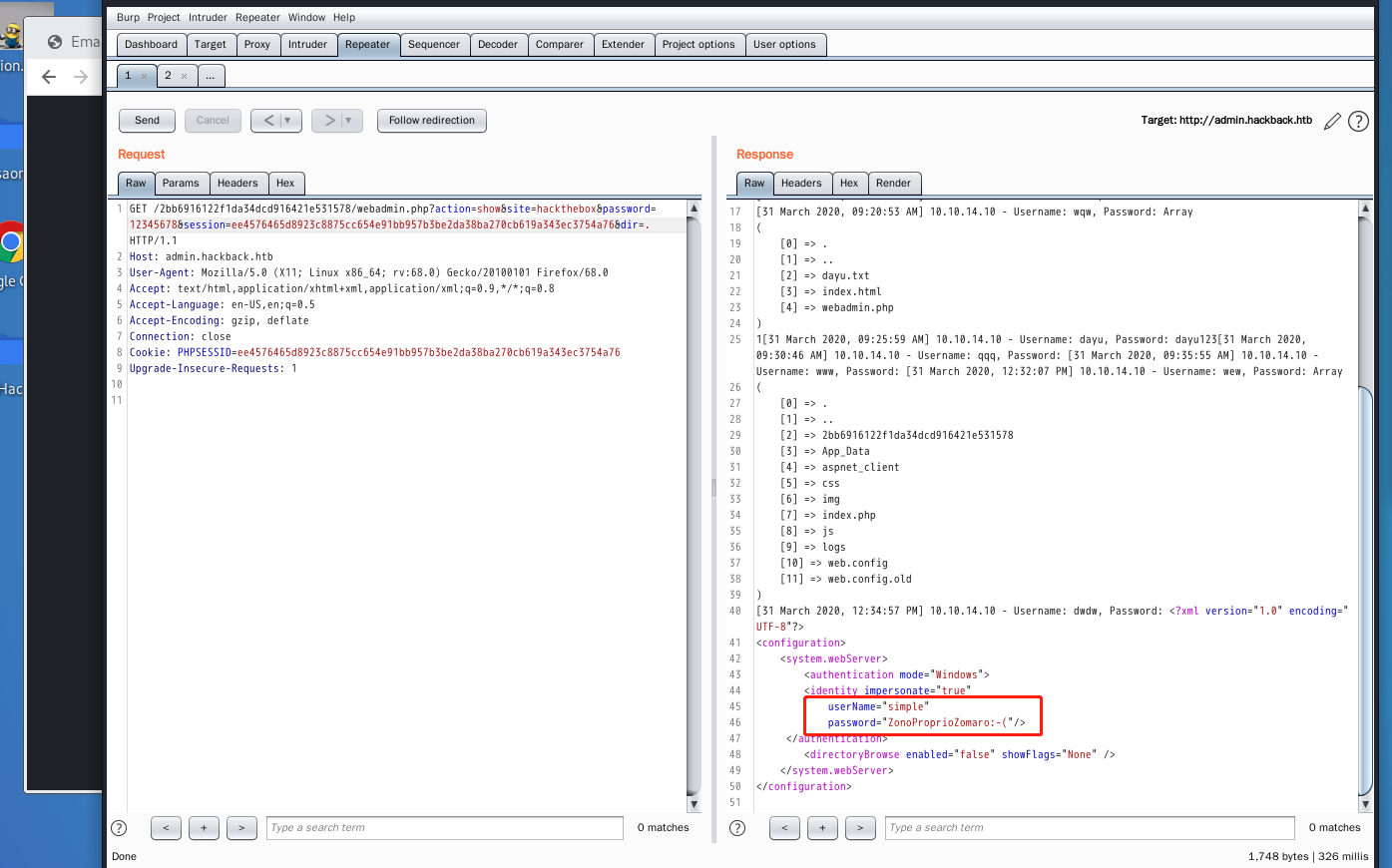1392x868 pixels.
Task: Open the Project options tab
Action: pos(698,44)
